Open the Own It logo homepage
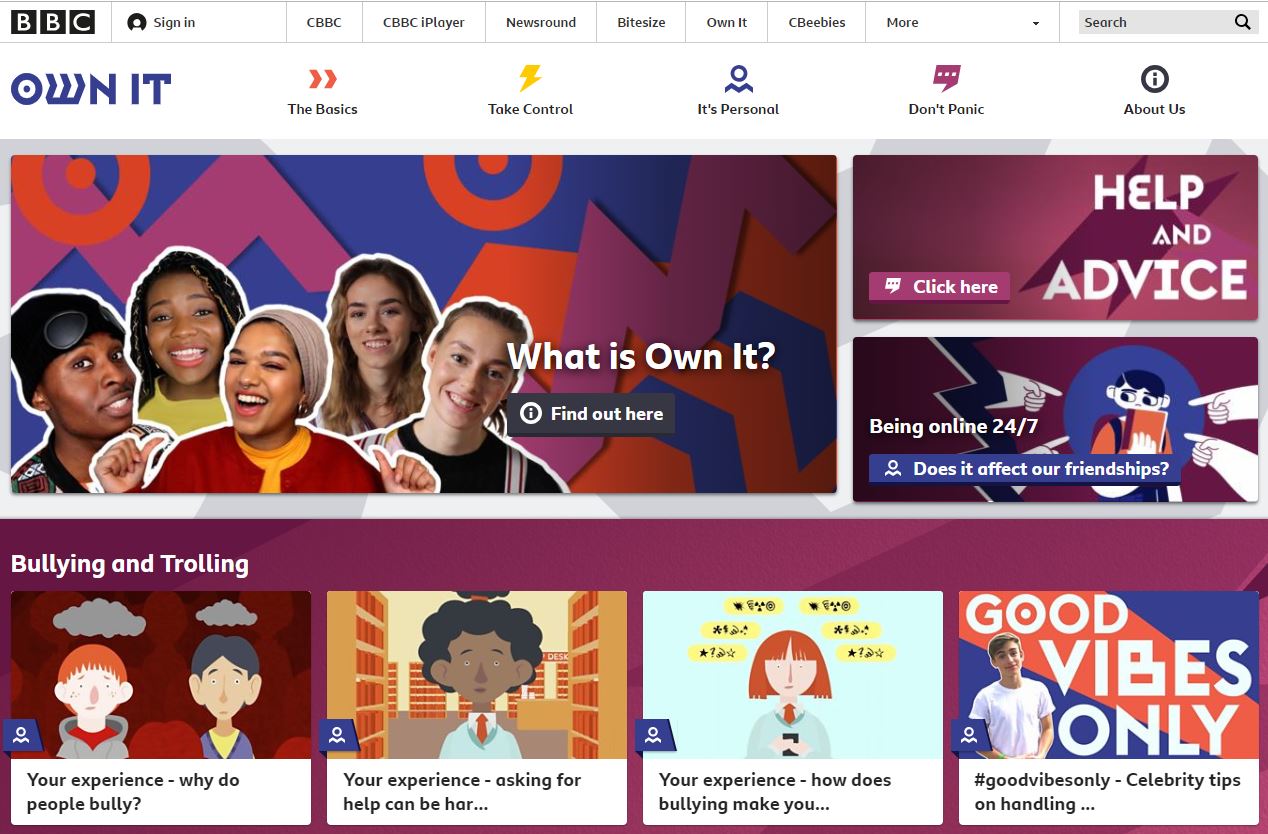Image resolution: width=1268 pixels, height=834 pixels. [x=91, y=89]
